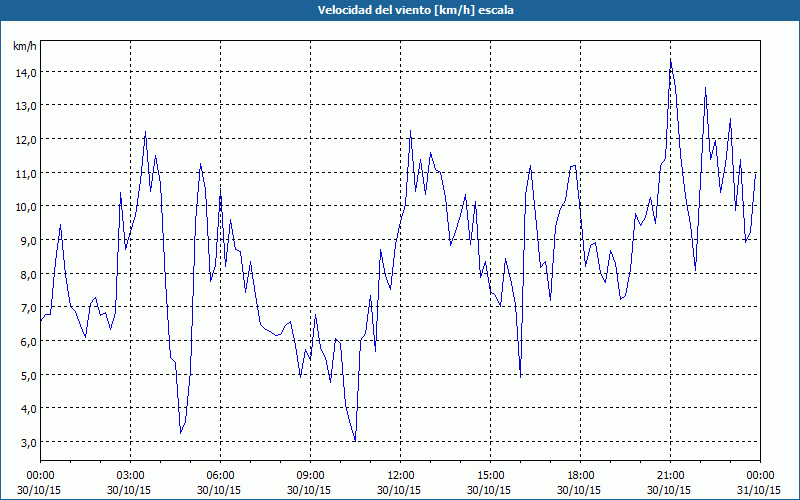Click the 12,0 y-axis label
Image resolution: width=800 pixels, height=500 pixels.
[x=26, y=140]
